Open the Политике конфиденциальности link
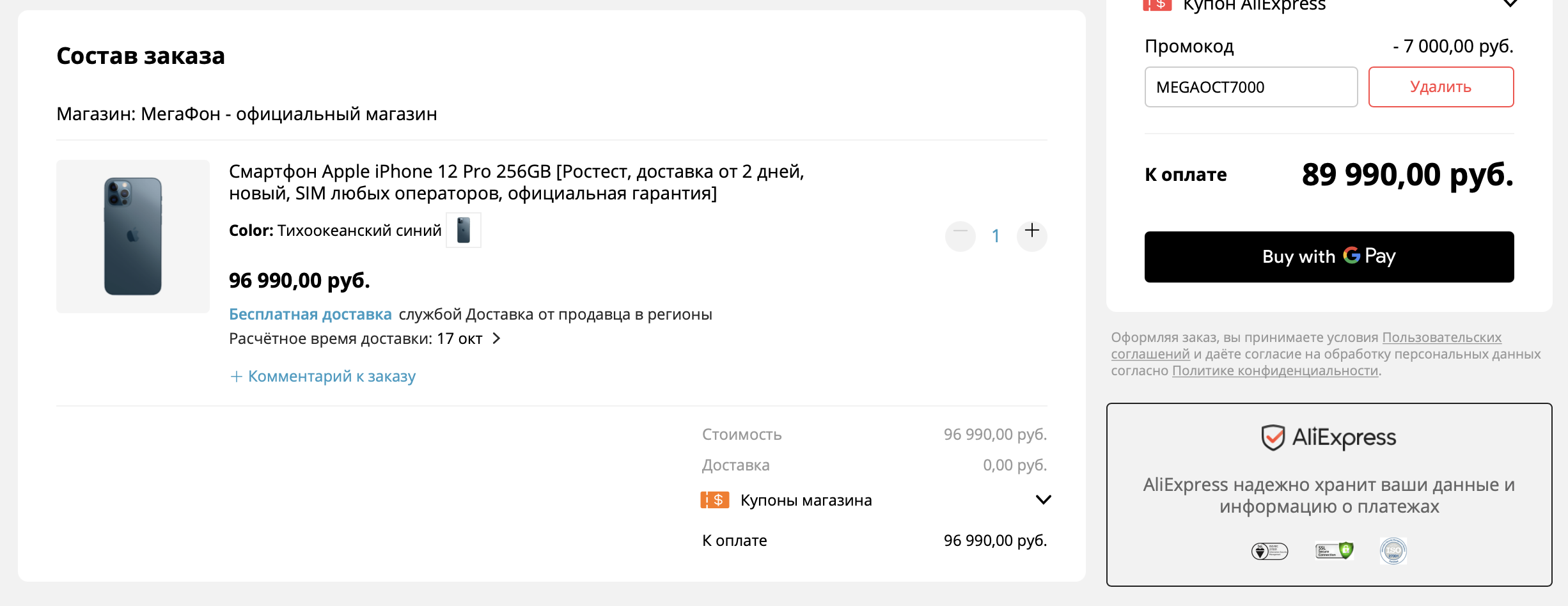 1274,371
